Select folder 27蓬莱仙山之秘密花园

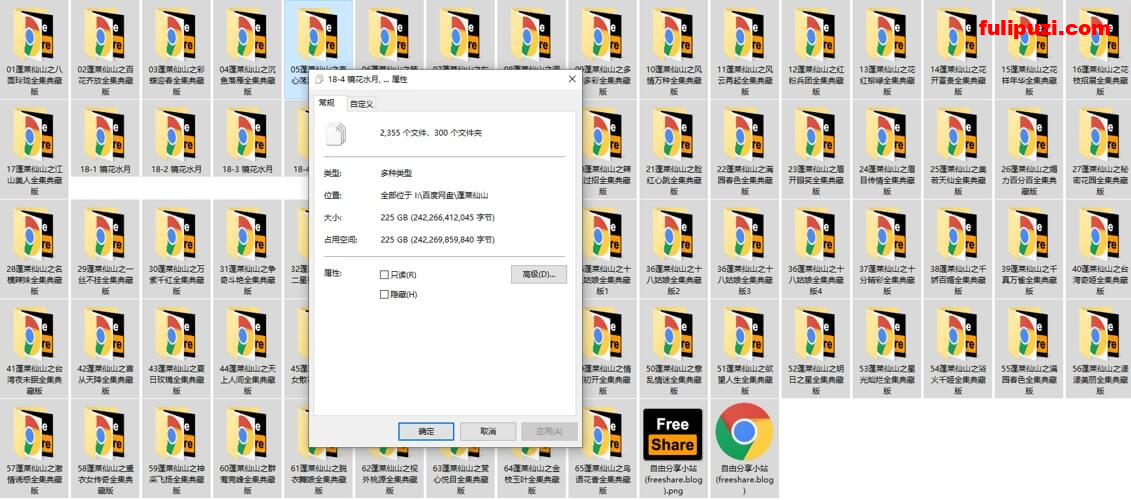coord(1099,148)
